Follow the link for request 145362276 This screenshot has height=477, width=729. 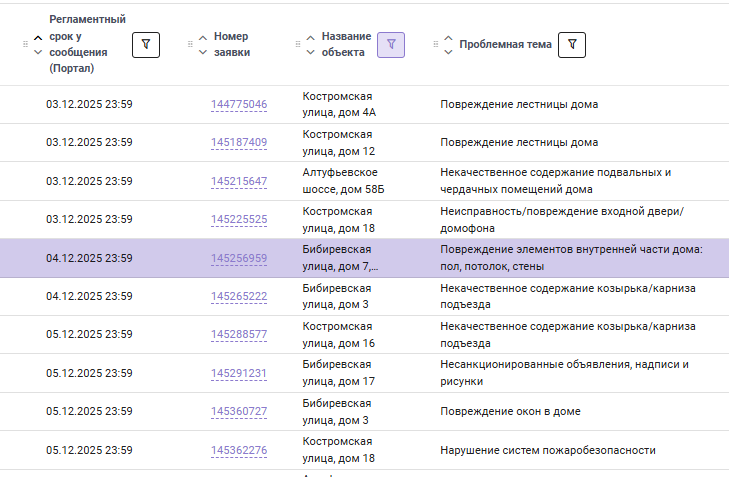click(239, 450)
